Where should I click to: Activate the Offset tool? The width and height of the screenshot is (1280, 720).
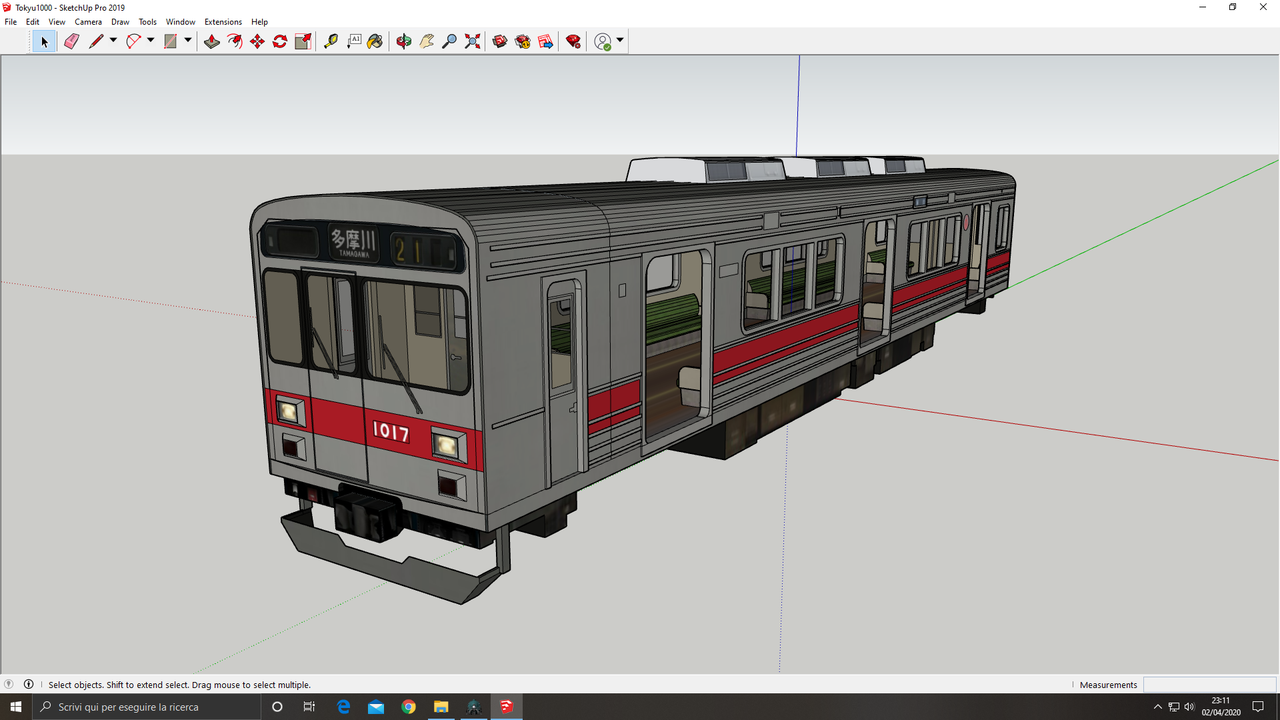click(235, 41)
